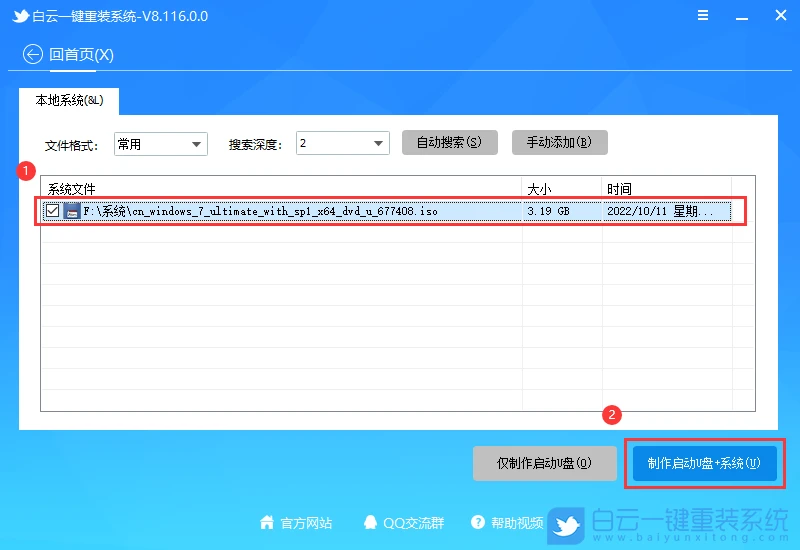The width and height of the screenshot is (800, 550).
Task: Open the hamburger menu icon in title bar
Action: (703, 15)
